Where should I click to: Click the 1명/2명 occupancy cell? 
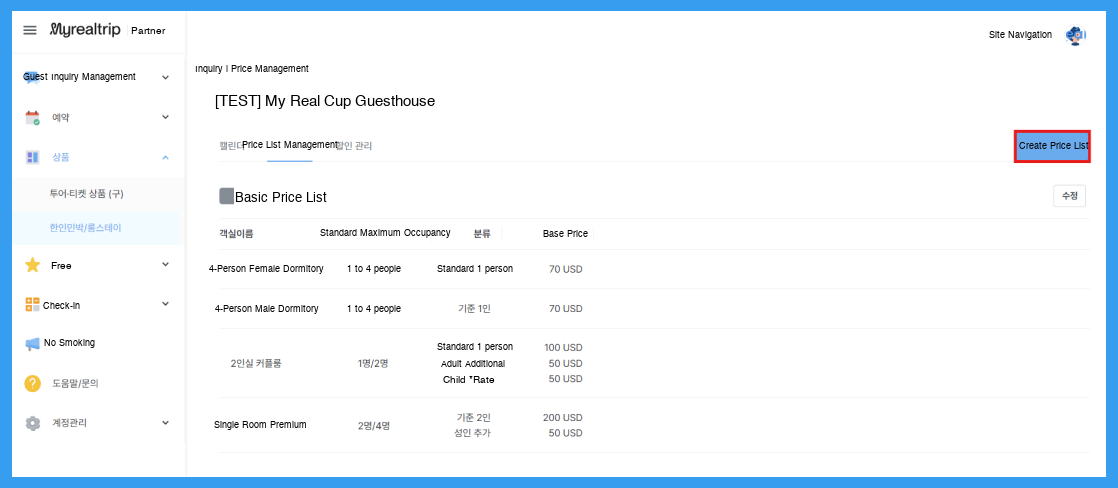click(x=374, y=363)
